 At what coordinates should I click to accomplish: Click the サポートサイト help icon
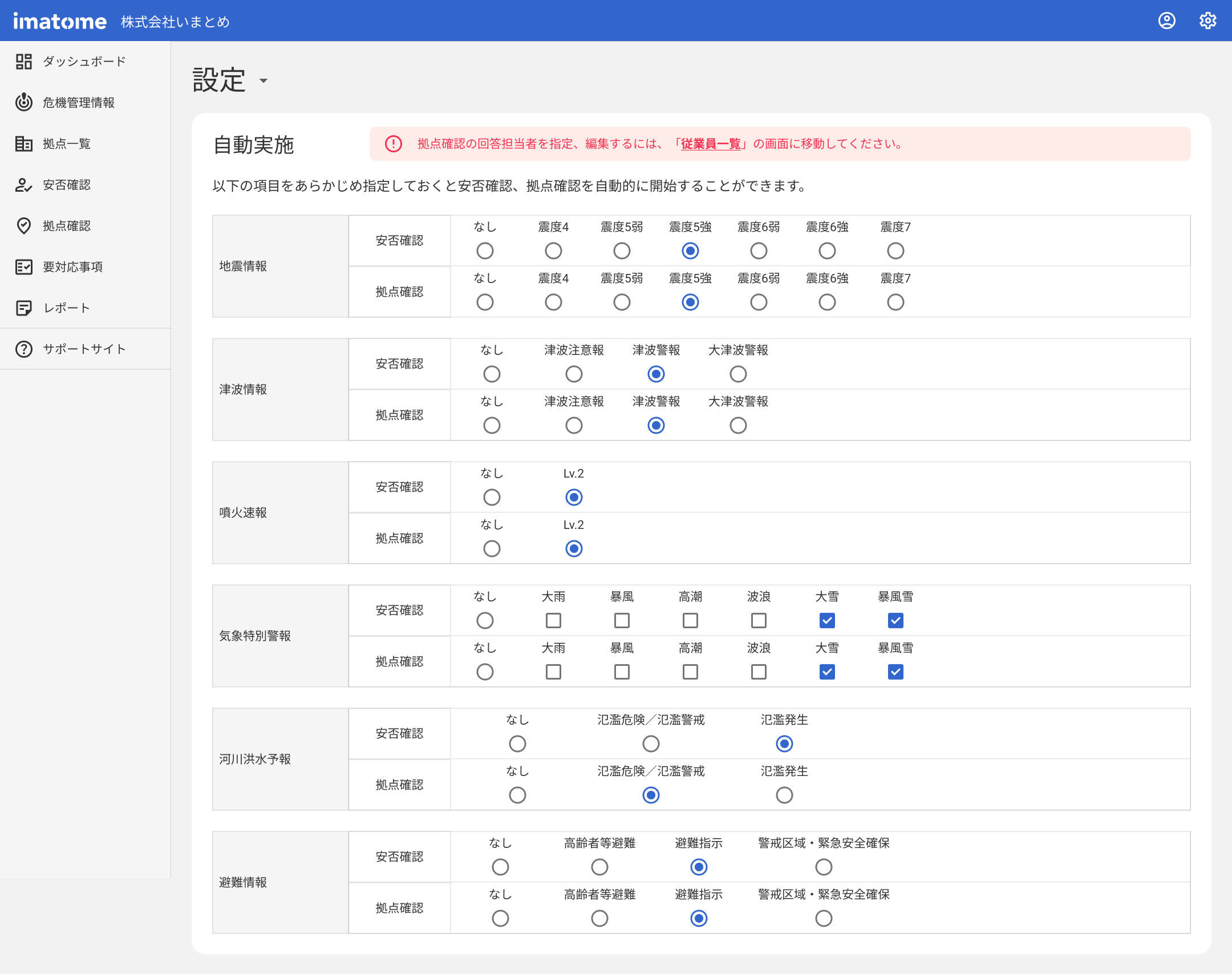click(23, 349)
